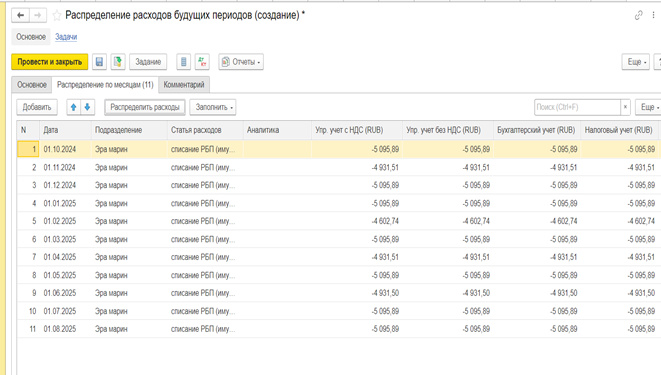Select date cell 01.10.2024
The height and width of the screenshot is (375, 661).
pyautogui.click(x=65, y=149)
